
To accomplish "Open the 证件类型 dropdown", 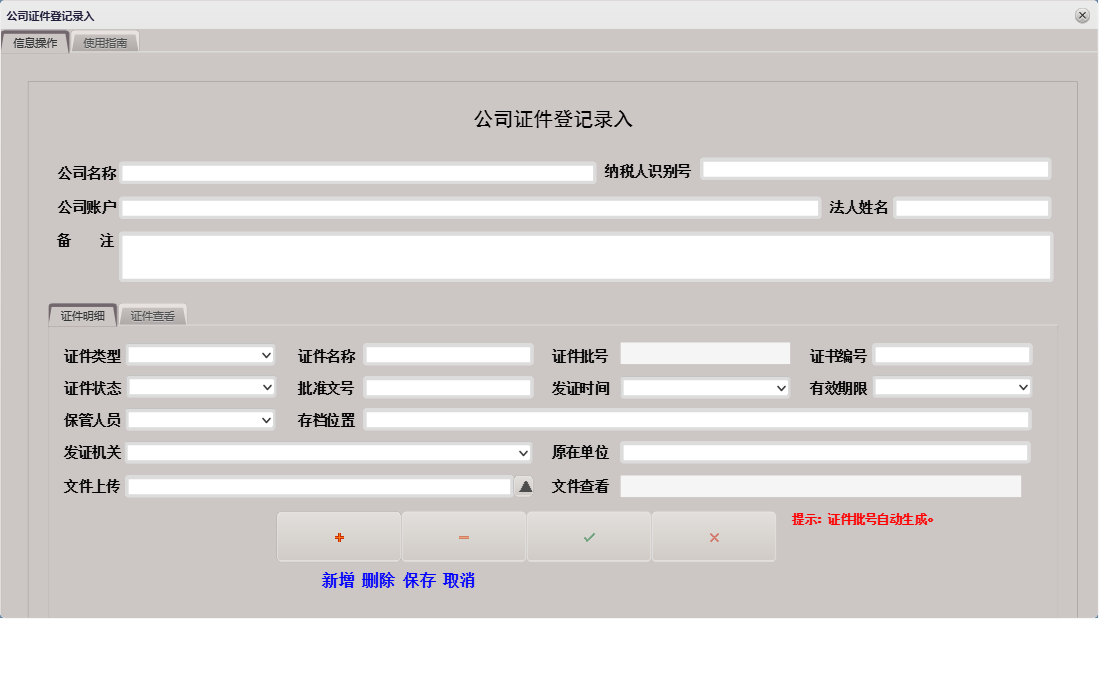I will tap(264, 354).
